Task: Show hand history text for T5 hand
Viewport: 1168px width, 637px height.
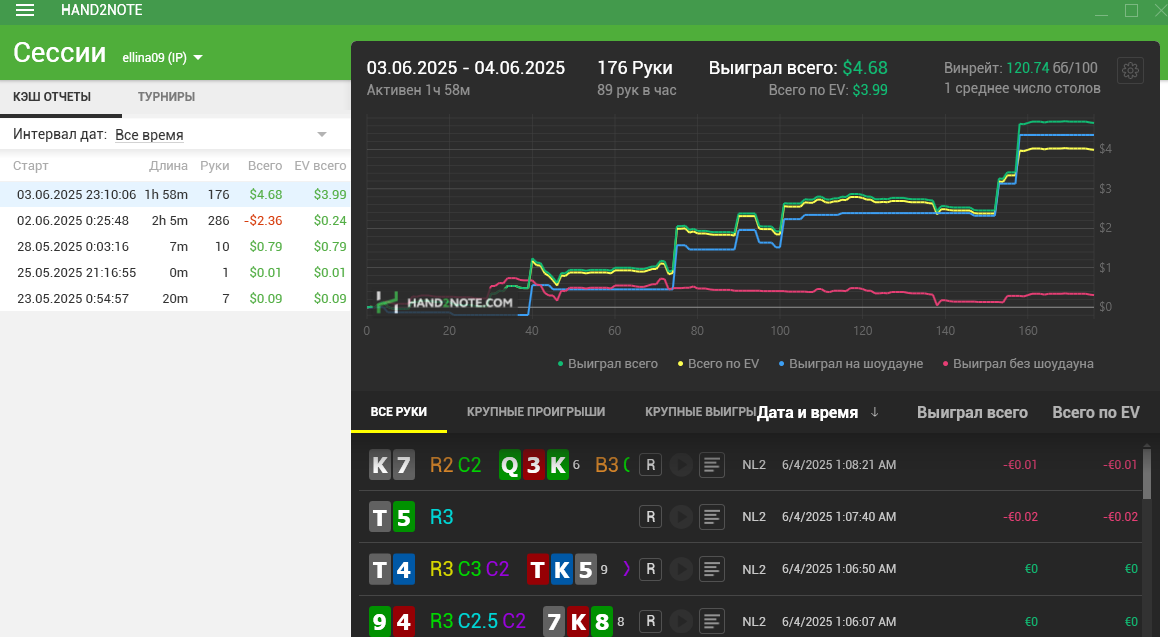Action: point(712,517)
